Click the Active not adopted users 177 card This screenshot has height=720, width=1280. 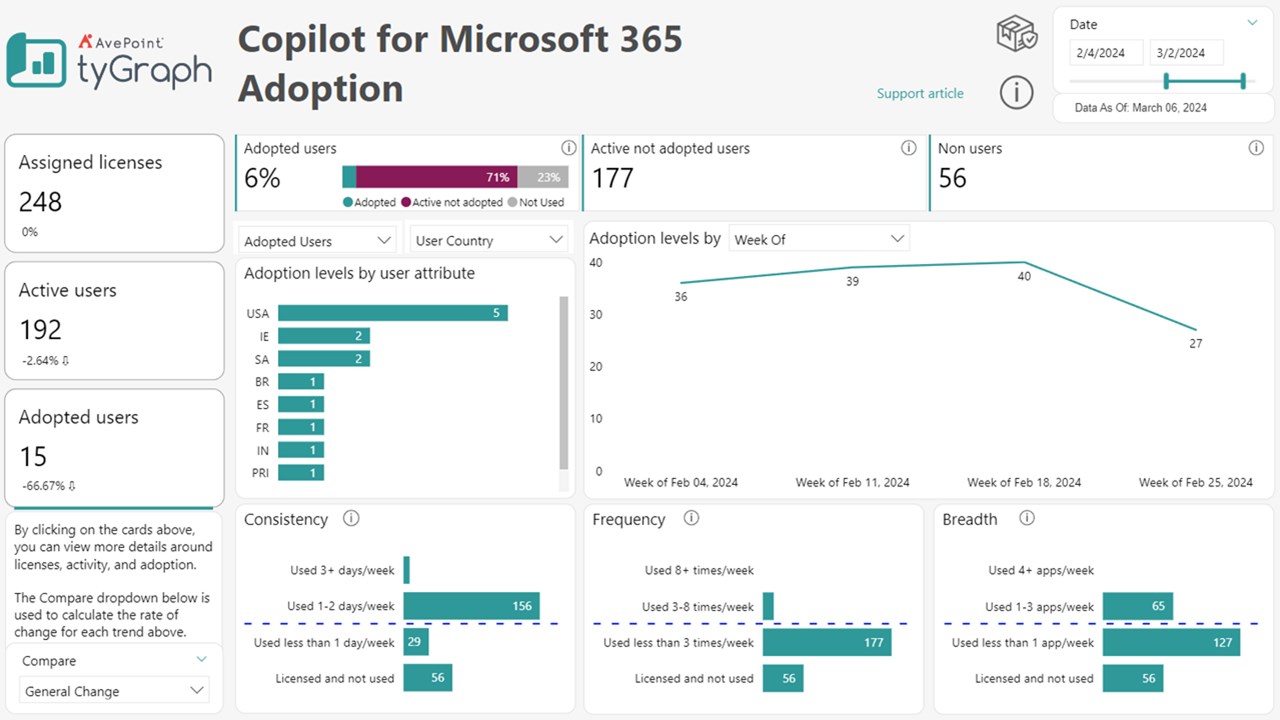click(x=755, y=173)
